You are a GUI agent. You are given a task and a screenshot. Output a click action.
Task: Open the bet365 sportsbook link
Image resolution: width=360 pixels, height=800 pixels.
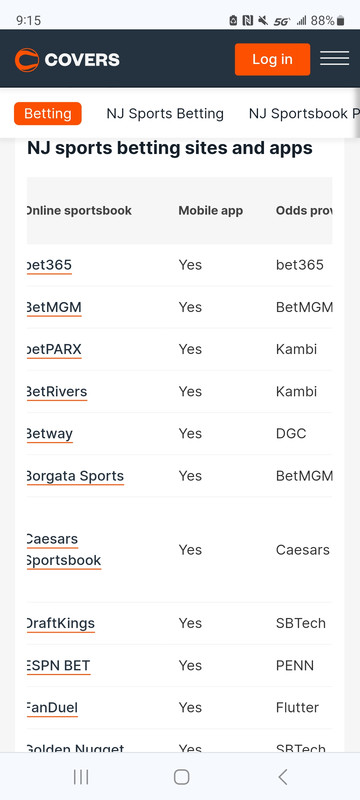coord(49,265)
